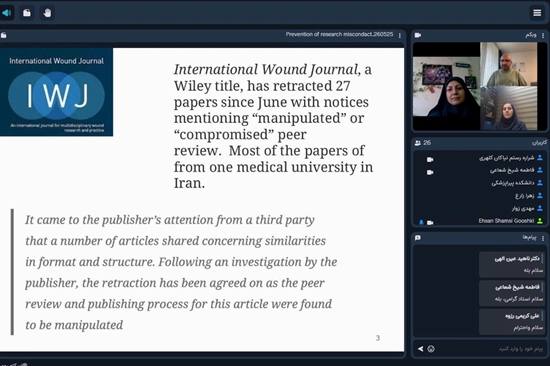Toggle the speaker audio icon in top toolbar

pyautogui.click(x=6, y=13)
